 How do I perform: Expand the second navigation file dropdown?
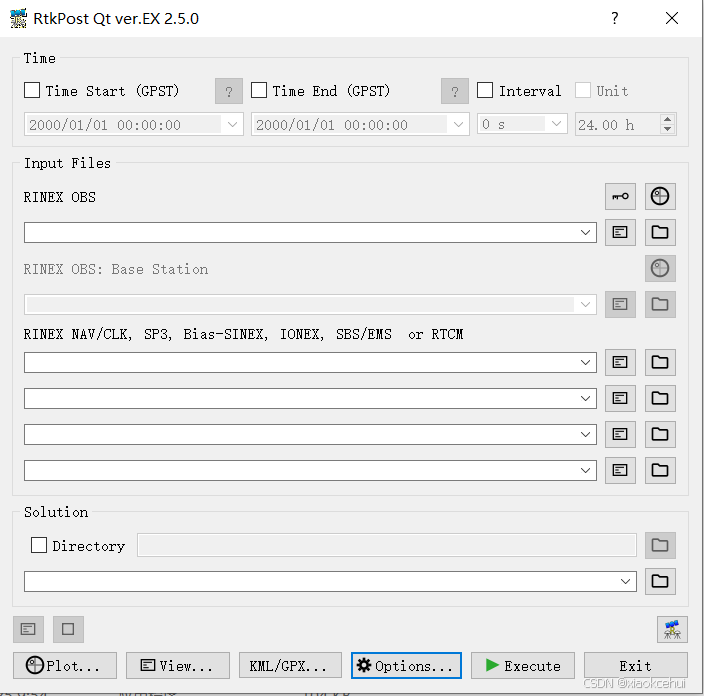[x=585, y=398]
